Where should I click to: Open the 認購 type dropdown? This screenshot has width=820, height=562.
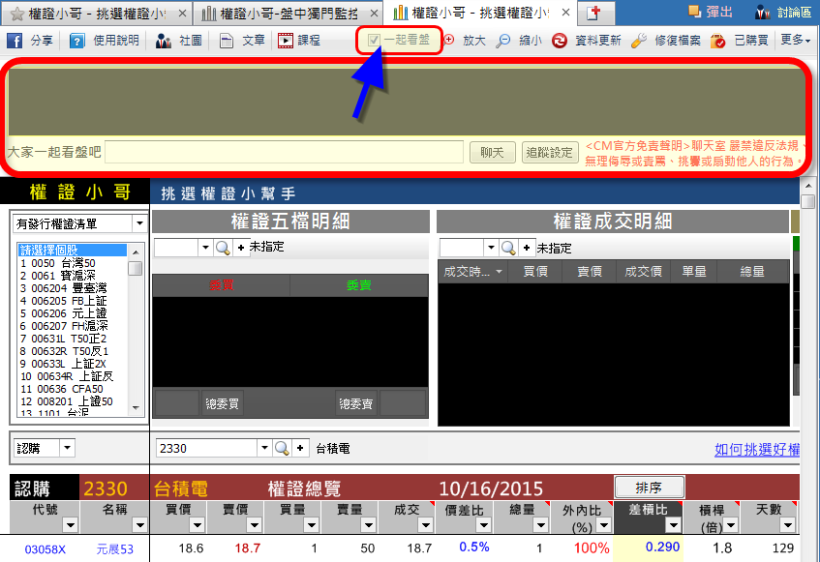tap(67, 448)
